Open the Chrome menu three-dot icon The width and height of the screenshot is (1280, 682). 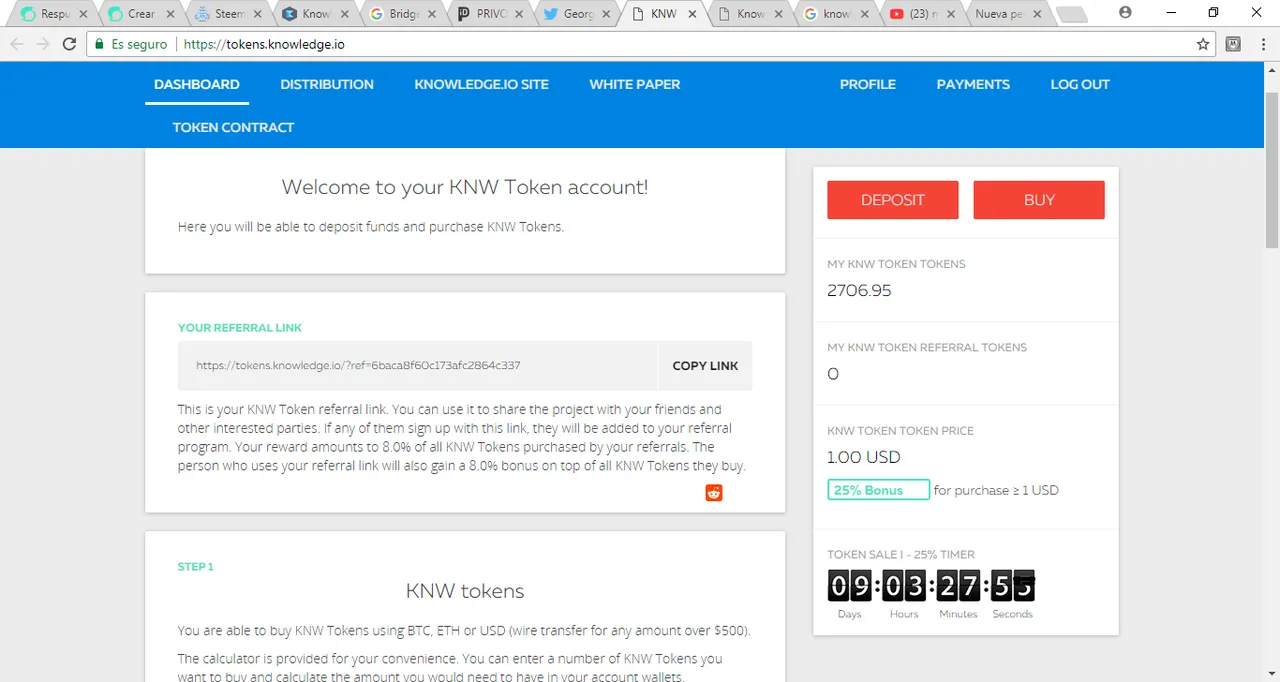1261,44
